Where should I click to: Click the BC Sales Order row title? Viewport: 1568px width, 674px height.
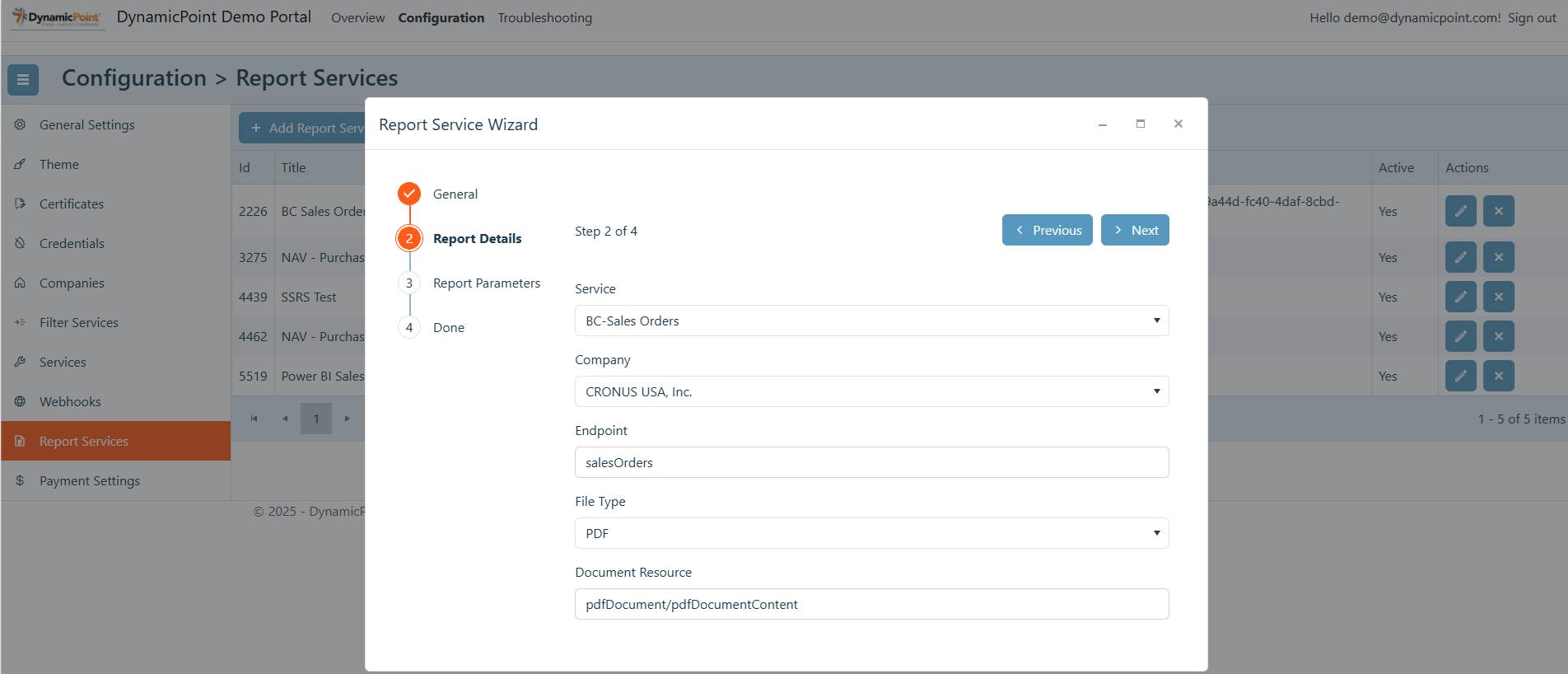323,211
